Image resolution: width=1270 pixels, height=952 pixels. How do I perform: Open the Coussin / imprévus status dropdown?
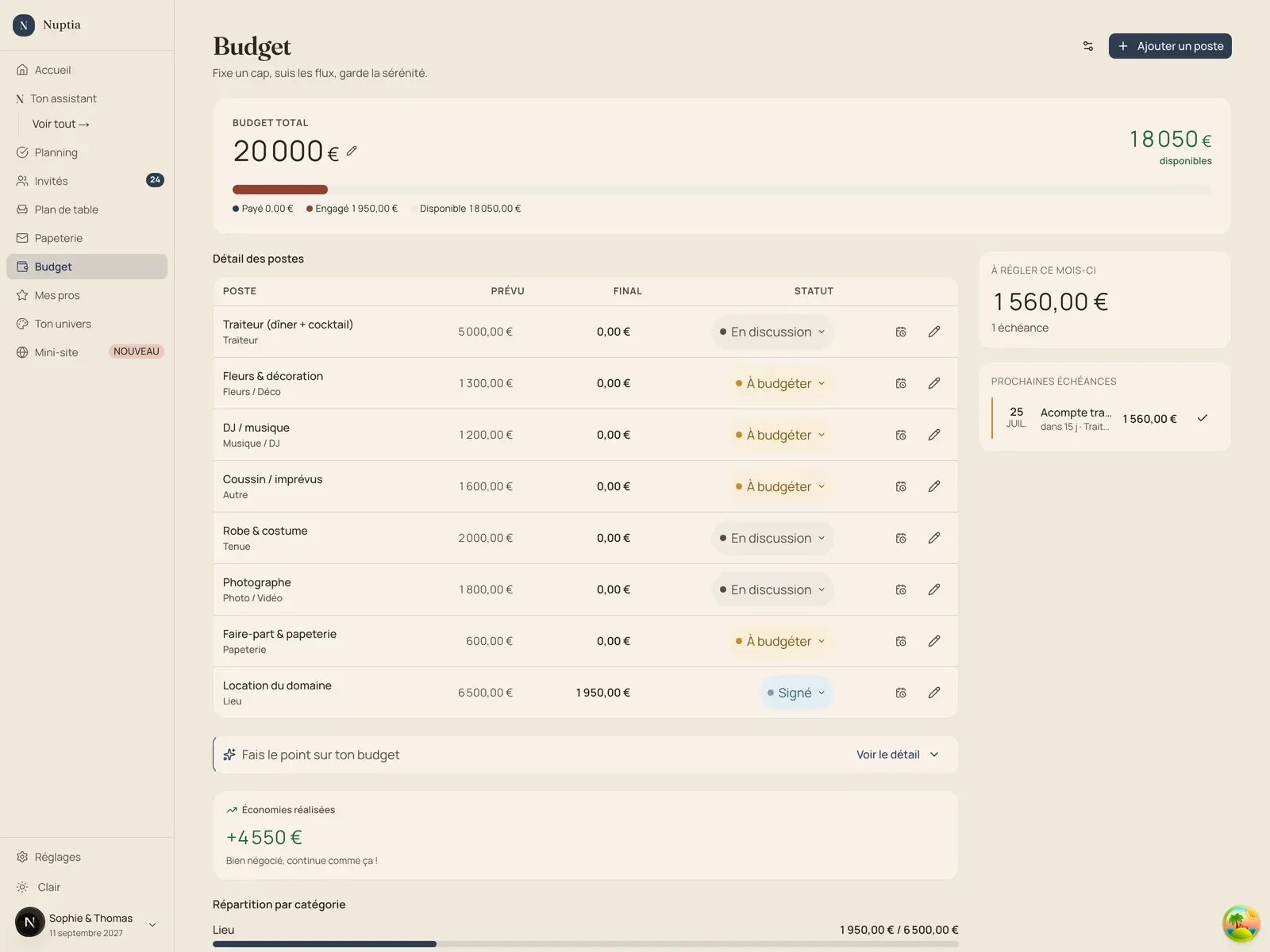(x=781, y=486)
